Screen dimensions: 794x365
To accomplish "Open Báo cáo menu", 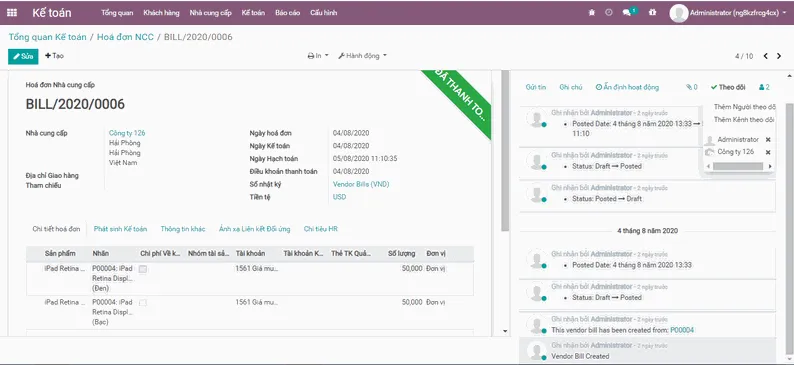I will click(x=288, y=13).
